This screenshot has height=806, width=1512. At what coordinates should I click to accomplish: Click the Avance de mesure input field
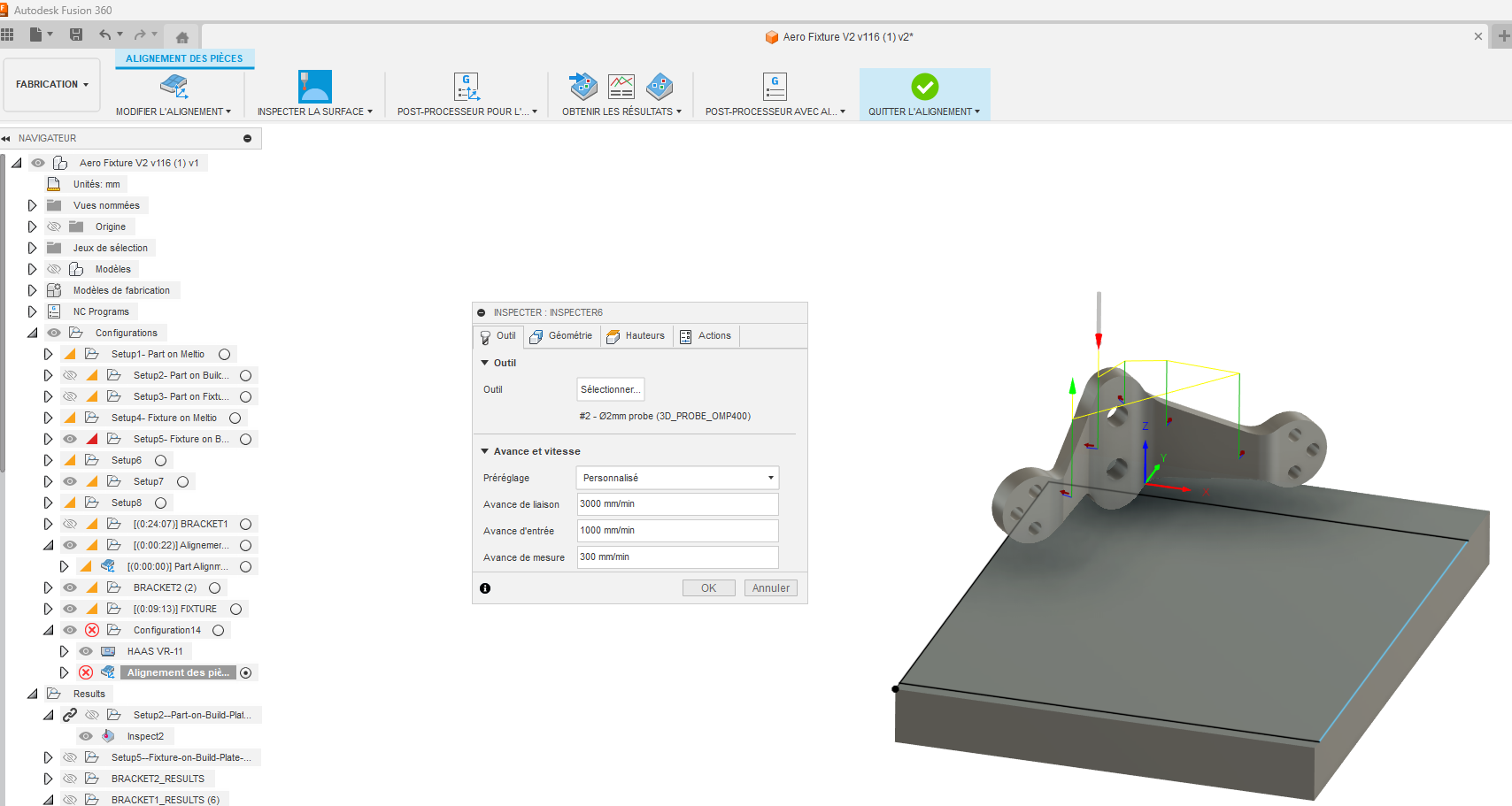click(677, 557)
